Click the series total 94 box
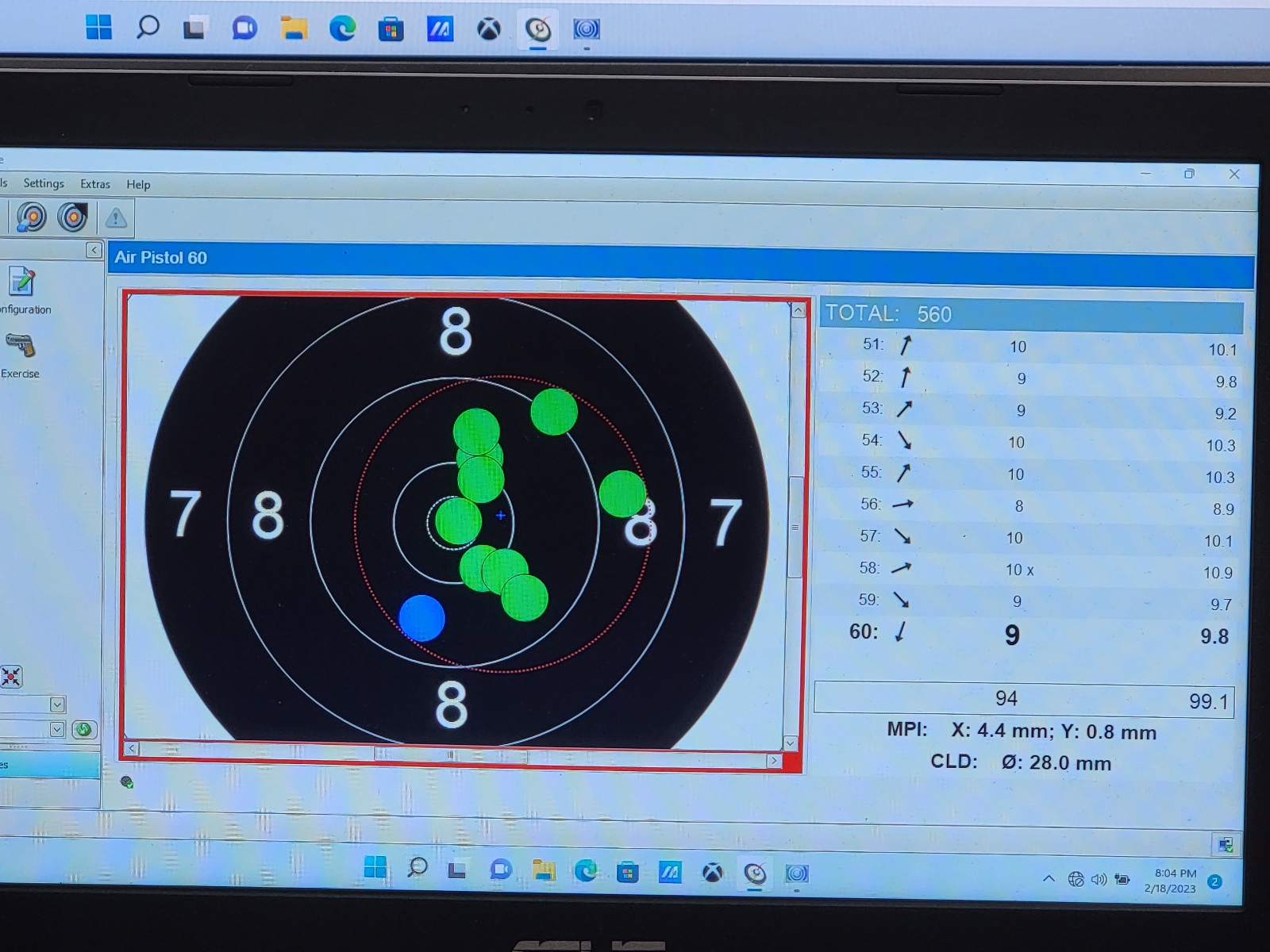The image size is (1270, 952). (1006, 698)
